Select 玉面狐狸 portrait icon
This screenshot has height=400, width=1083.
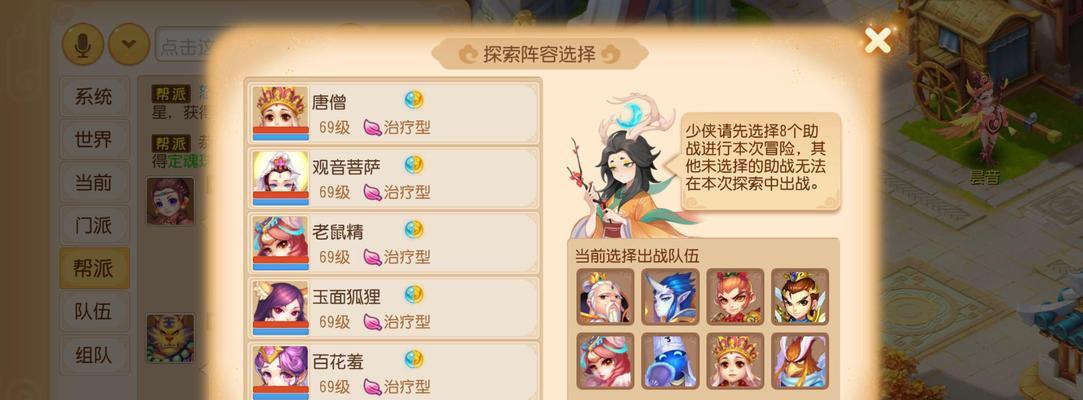(x=280, y=308)
